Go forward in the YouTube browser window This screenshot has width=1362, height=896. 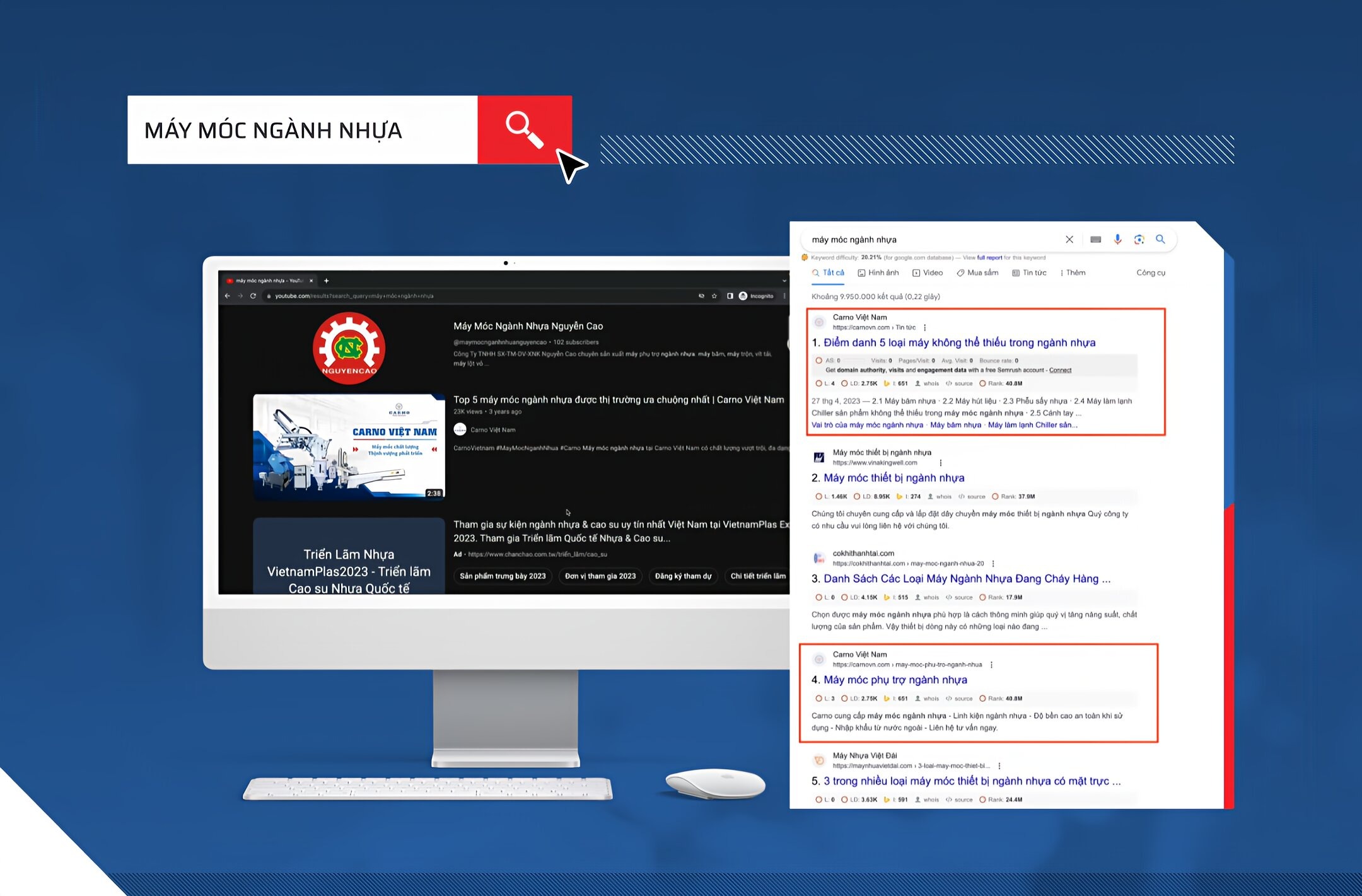tap(240, 296)
